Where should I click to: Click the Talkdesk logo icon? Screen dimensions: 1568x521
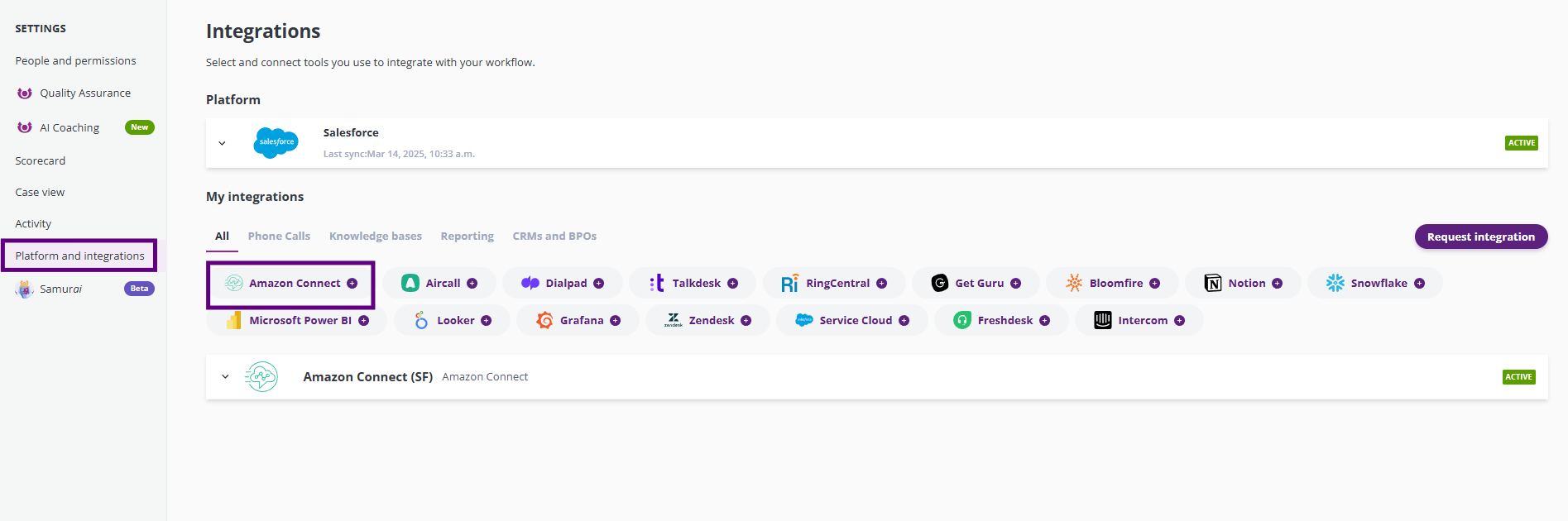point(657,284)
